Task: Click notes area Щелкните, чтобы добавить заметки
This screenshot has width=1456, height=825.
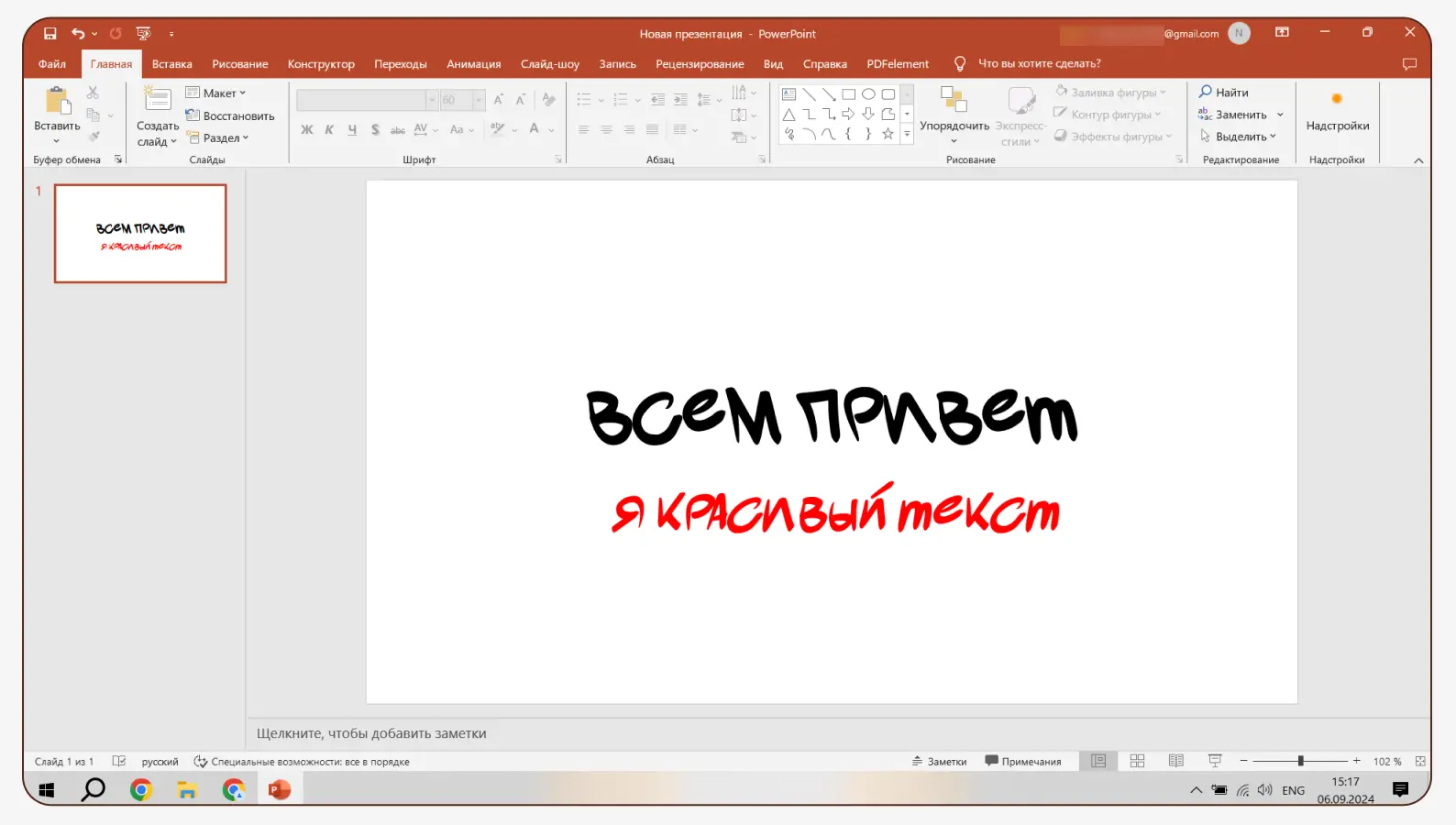Action: pos(371,733)
